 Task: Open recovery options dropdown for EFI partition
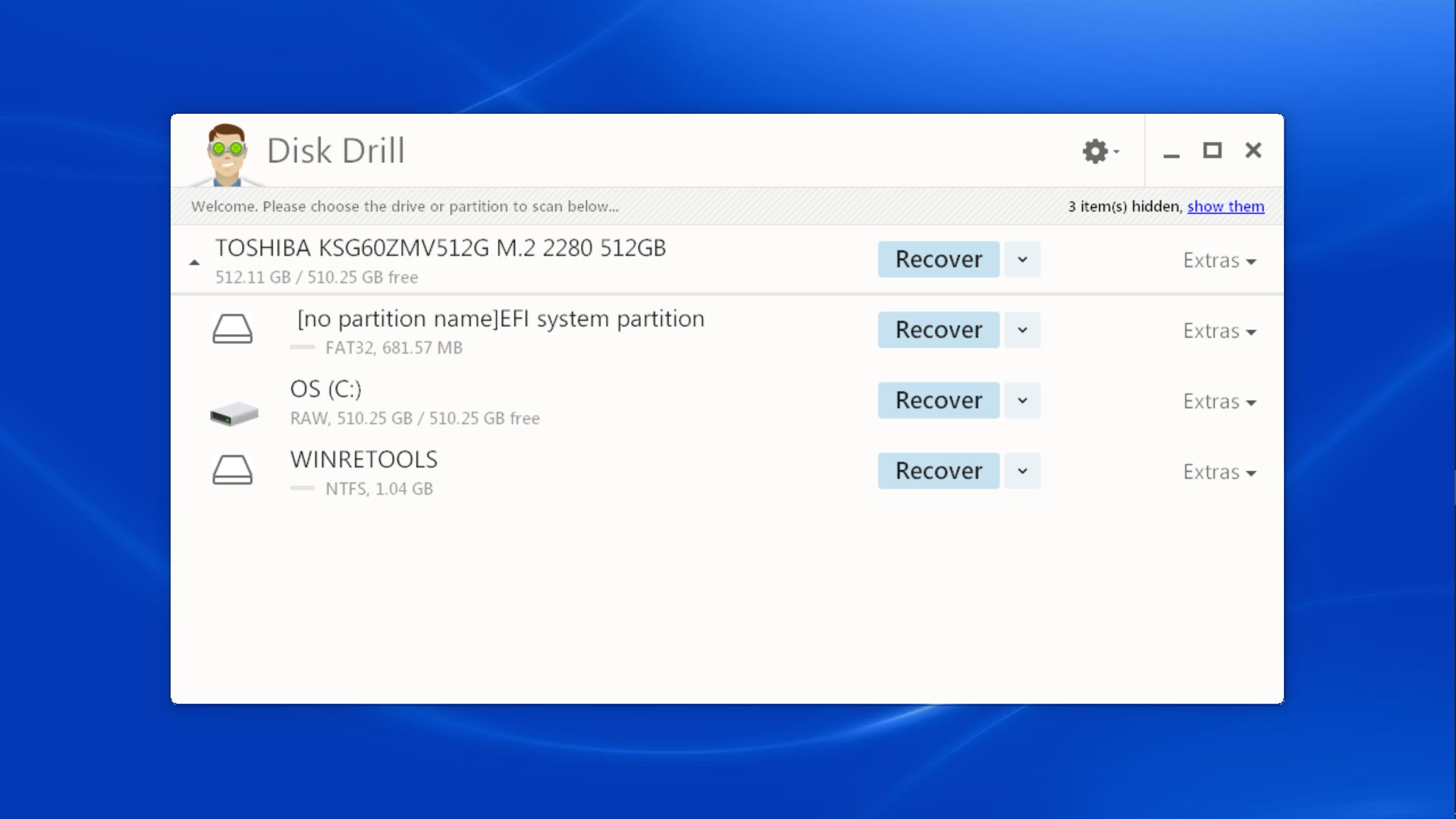[x=1022, y=330]
